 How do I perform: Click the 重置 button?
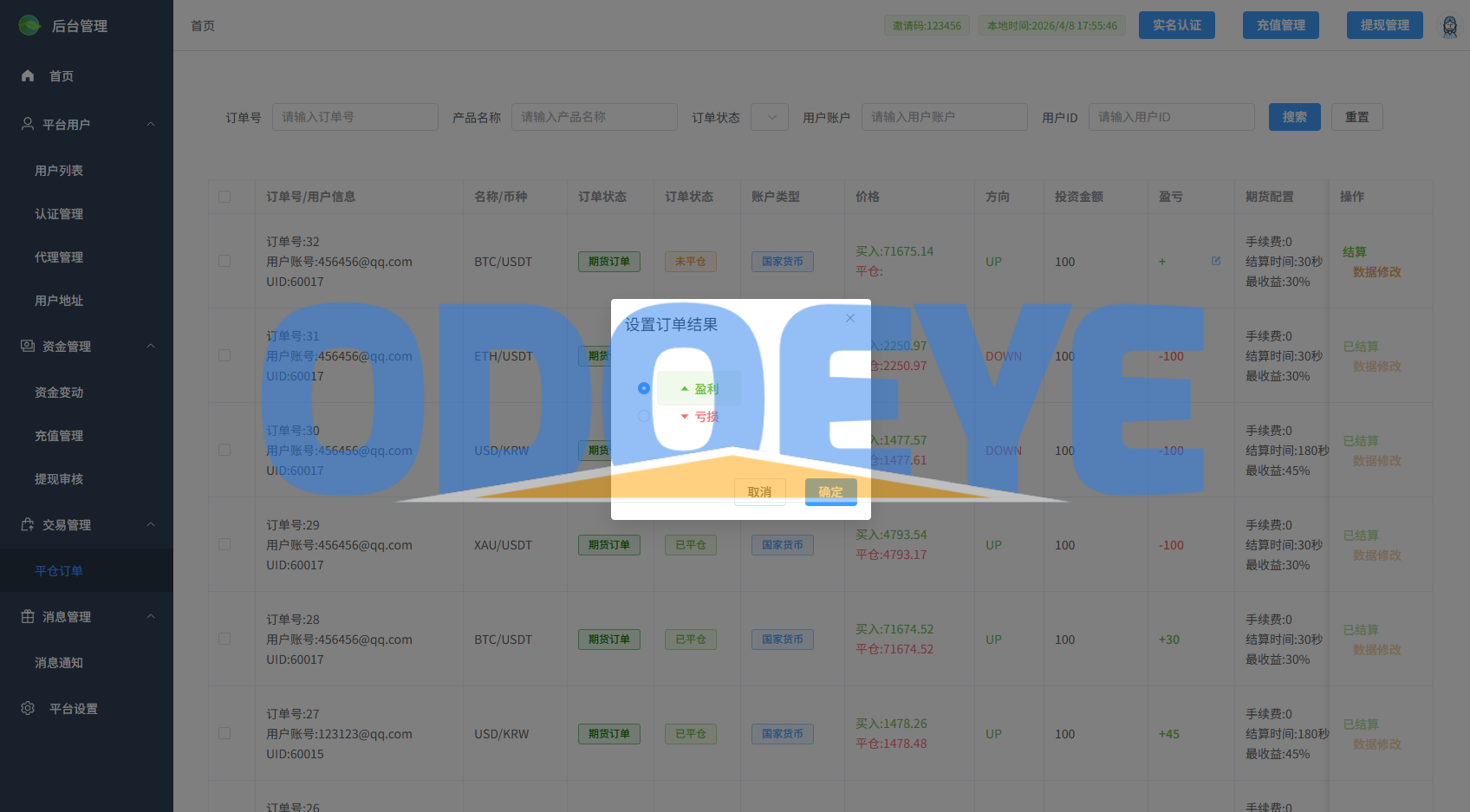(x=1357, y=117)
